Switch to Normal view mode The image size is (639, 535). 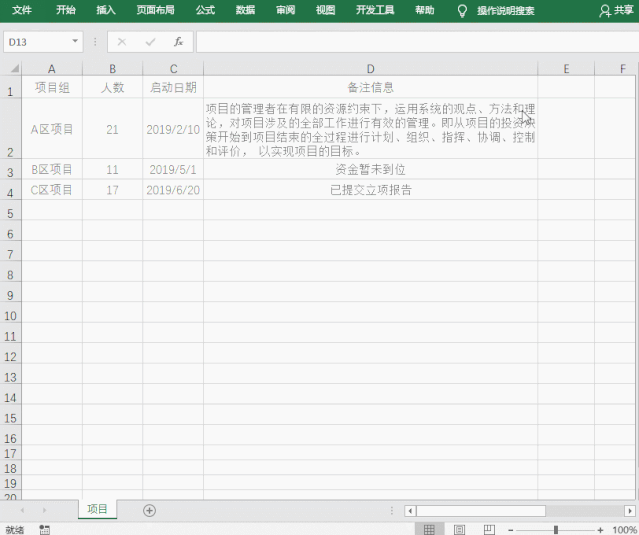(x=428, y=529)
